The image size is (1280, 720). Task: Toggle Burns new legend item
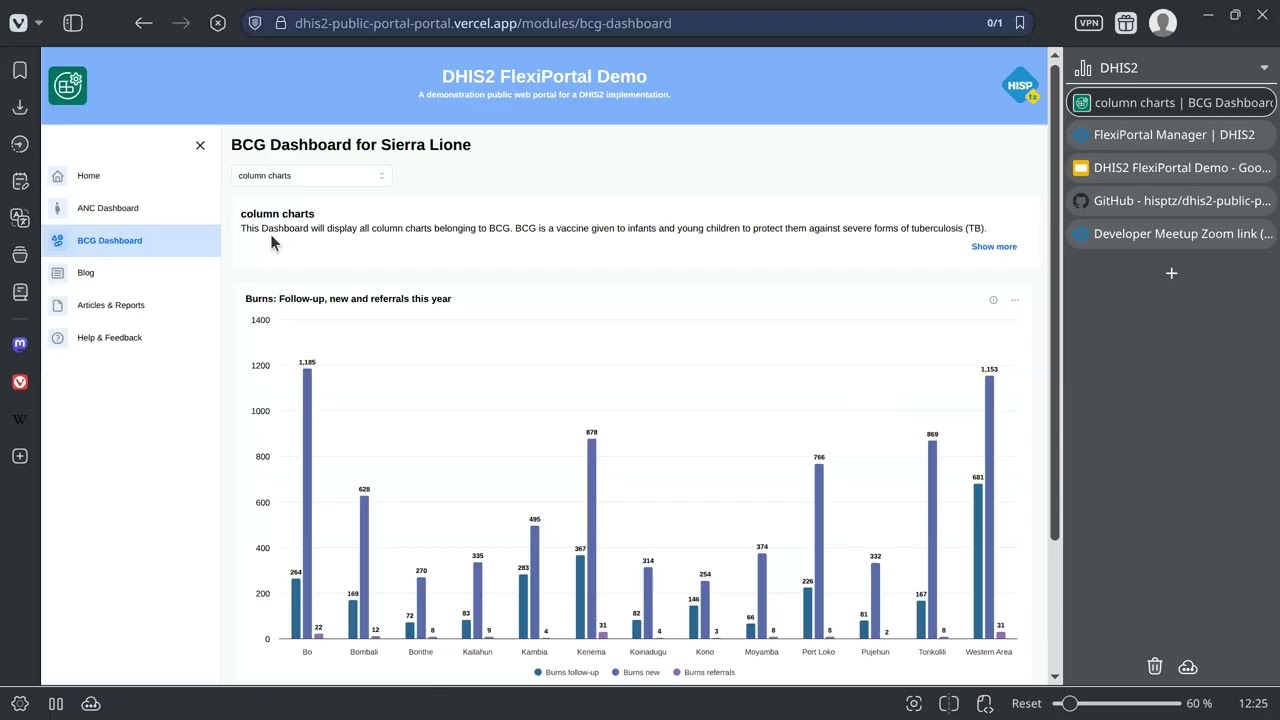coord(636,673)
